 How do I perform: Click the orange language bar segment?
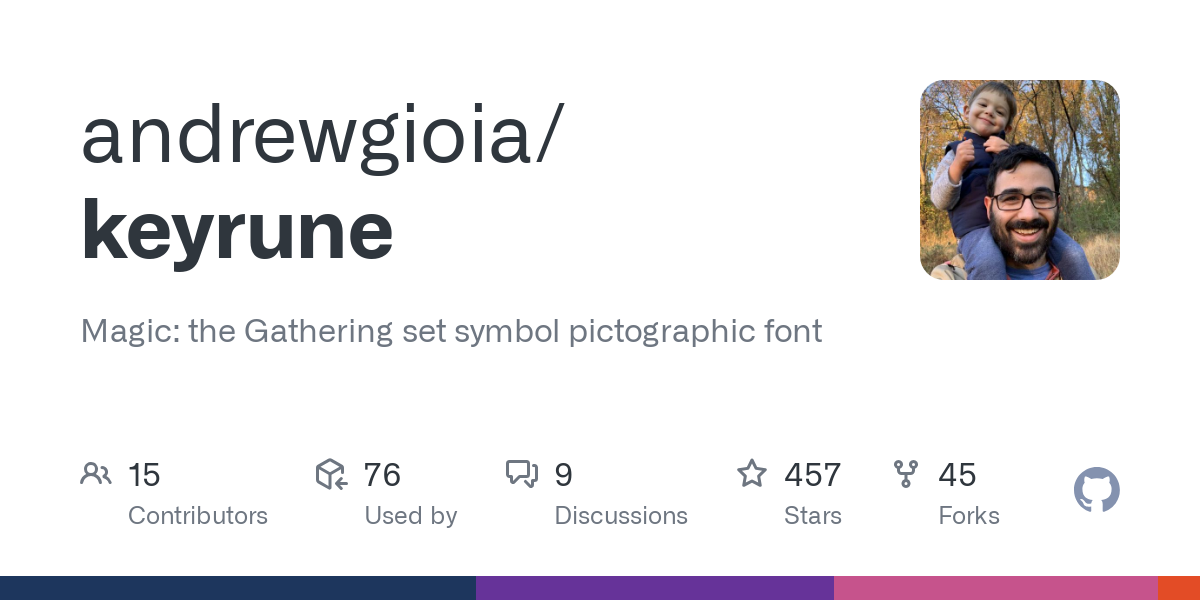(x=1179, y=588)
